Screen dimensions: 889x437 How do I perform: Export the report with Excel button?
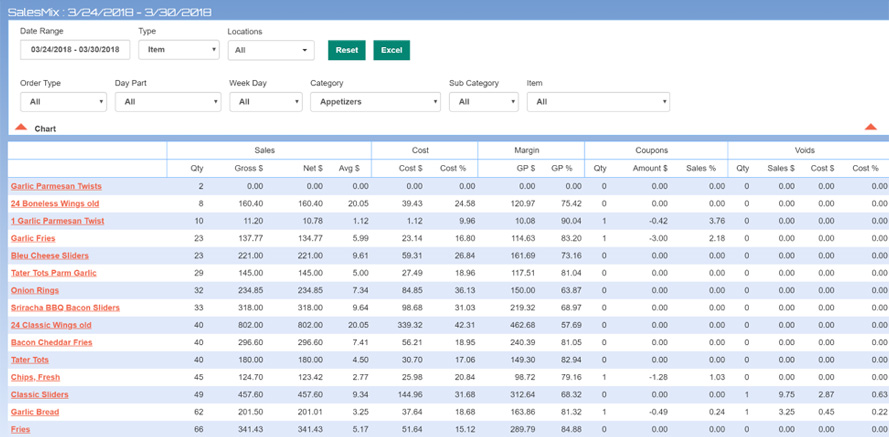[x=391, y=50]
